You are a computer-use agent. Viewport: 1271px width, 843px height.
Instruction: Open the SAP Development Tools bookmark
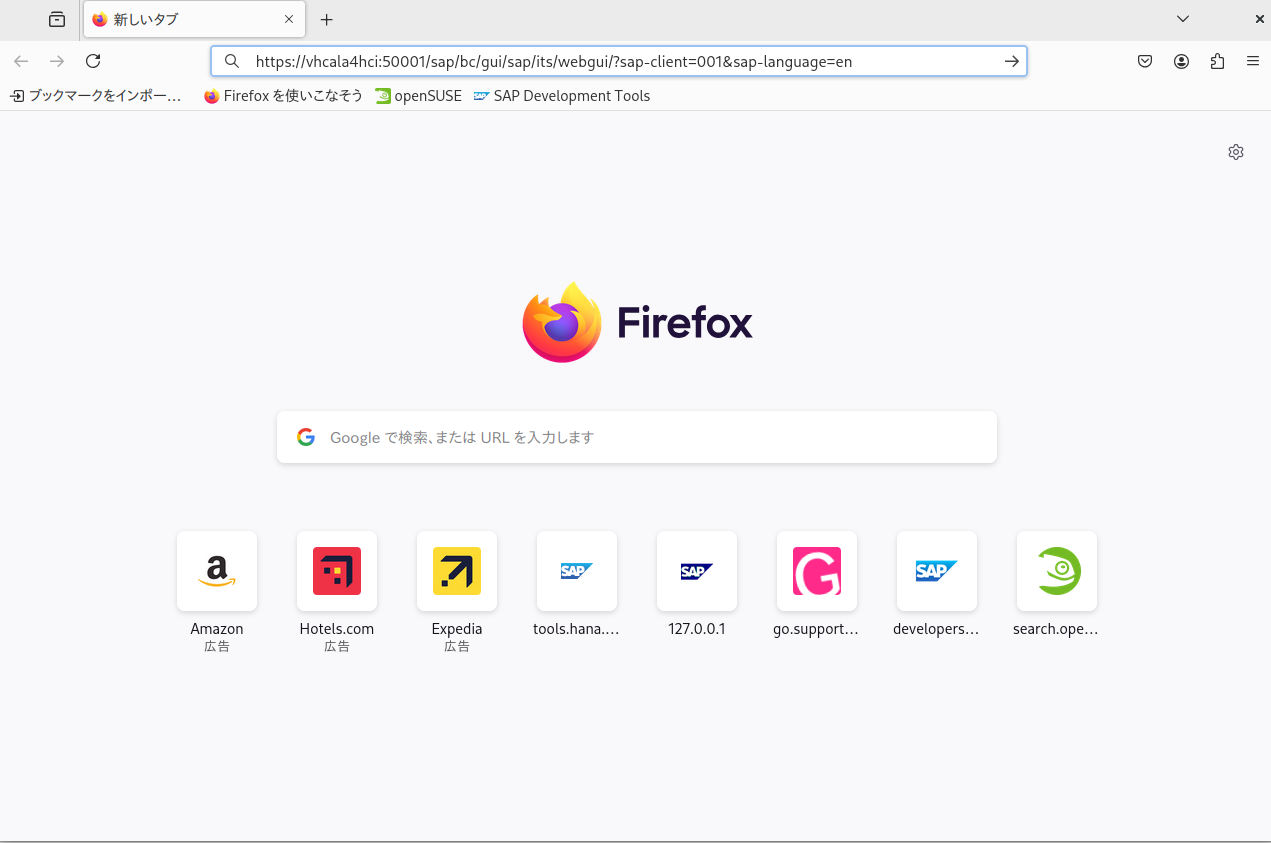[562, 95]
